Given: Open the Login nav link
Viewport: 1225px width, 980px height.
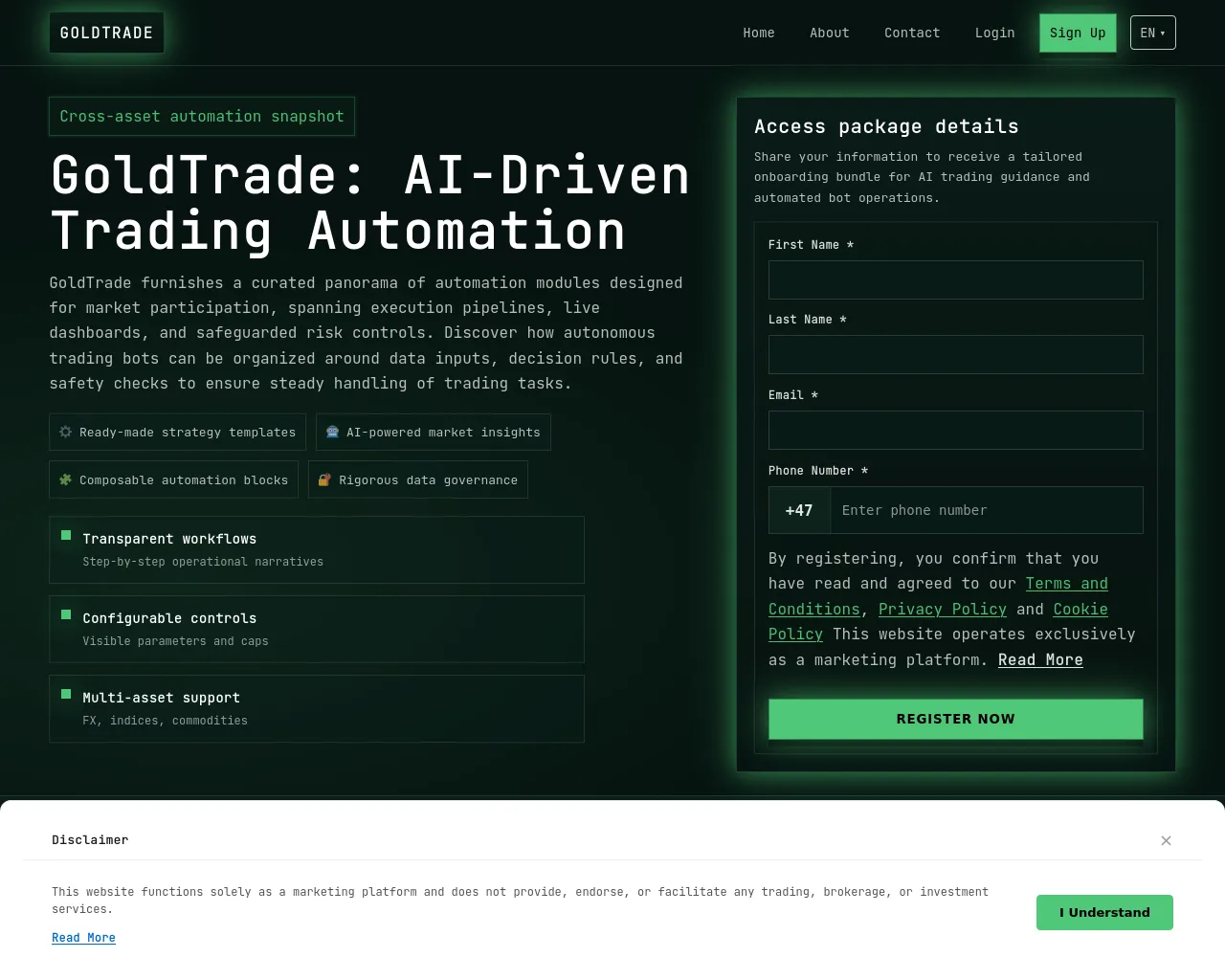Looking at the screenshot, I should coord(994,33).
